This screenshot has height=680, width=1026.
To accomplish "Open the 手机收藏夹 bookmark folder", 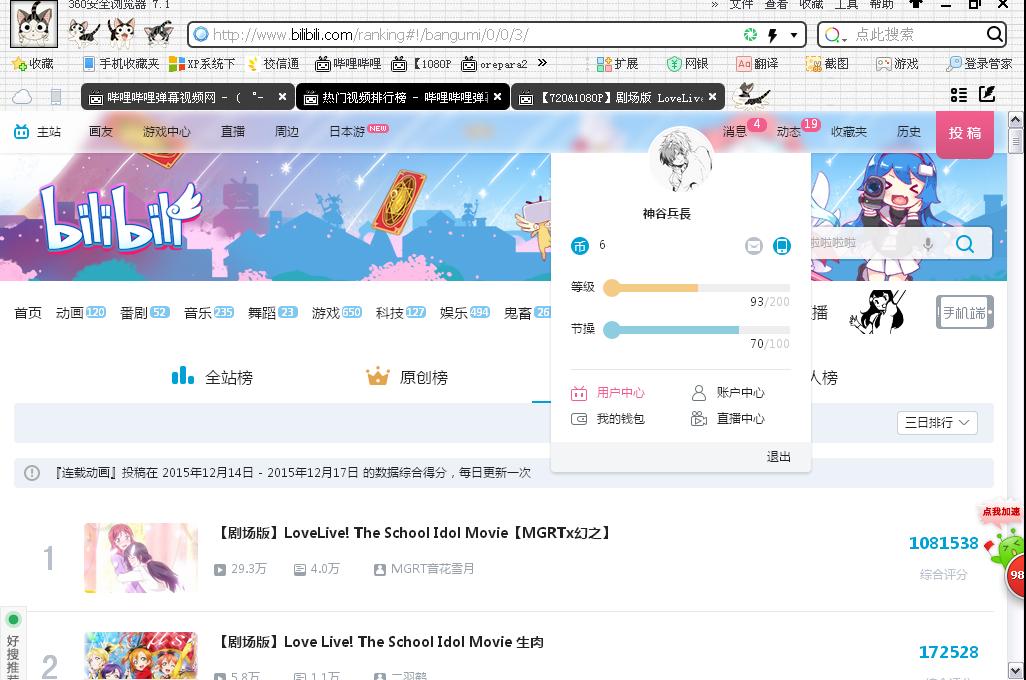I will [x=122, y=63].
